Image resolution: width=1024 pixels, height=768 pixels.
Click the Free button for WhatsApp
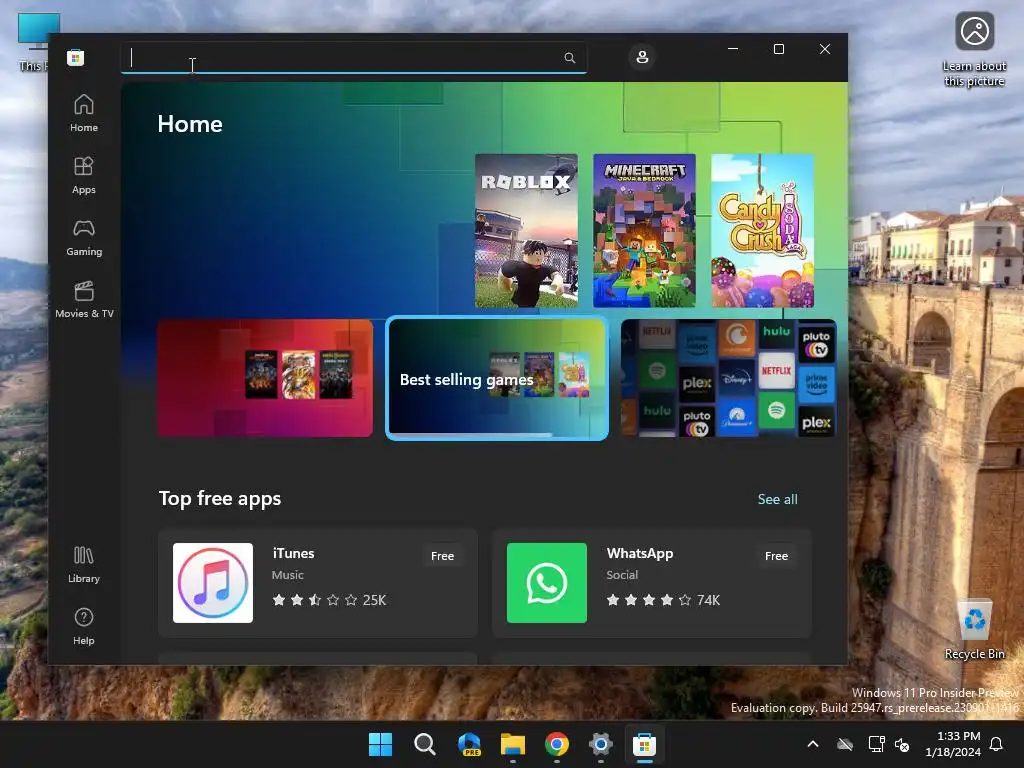[x=776, y=556]
